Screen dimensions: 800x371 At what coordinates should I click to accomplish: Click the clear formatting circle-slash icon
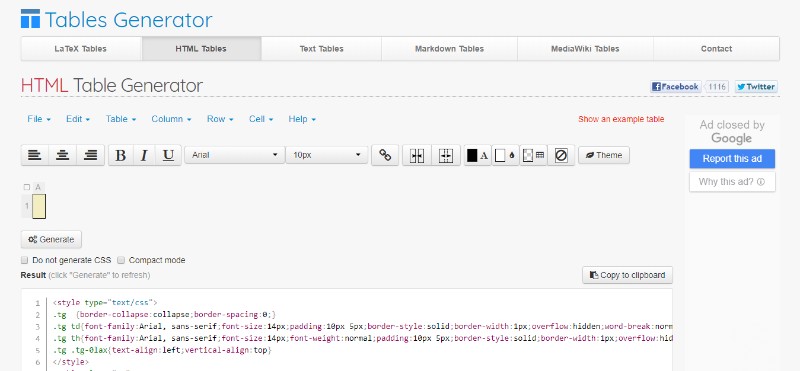[561, 155]
